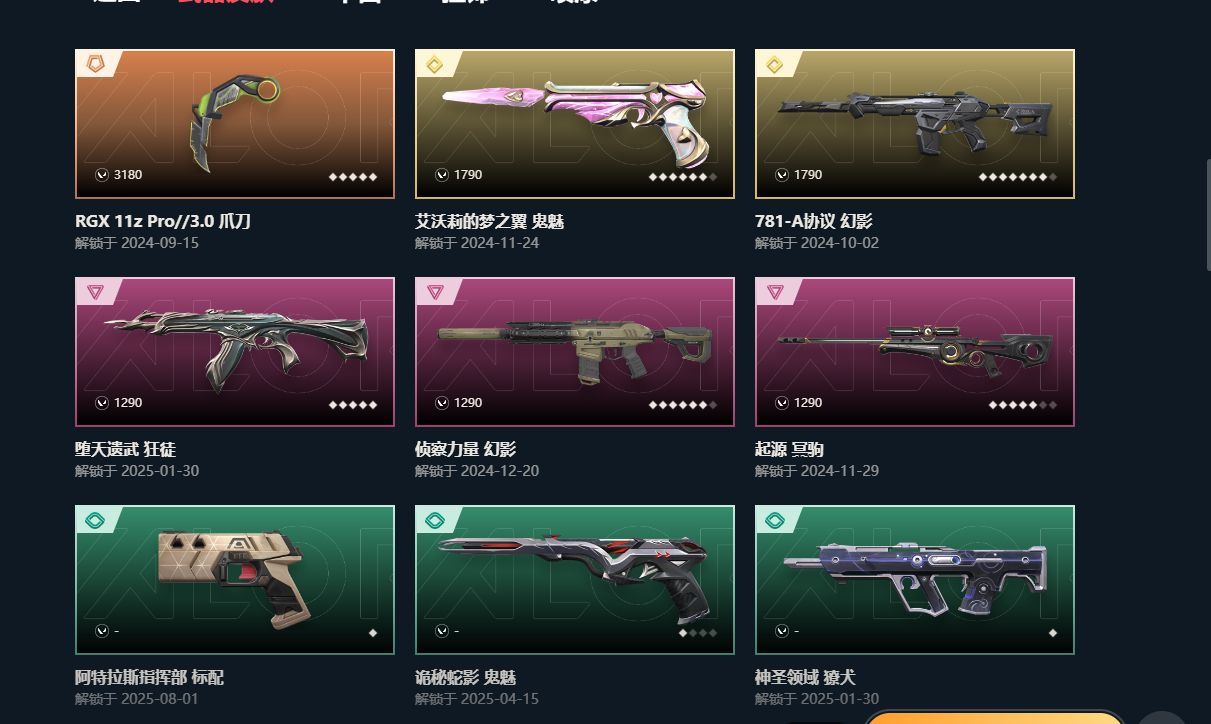Click the pink triangle badge on 起源 冥驹 card

pyautogui.click(x=774, y=292)
